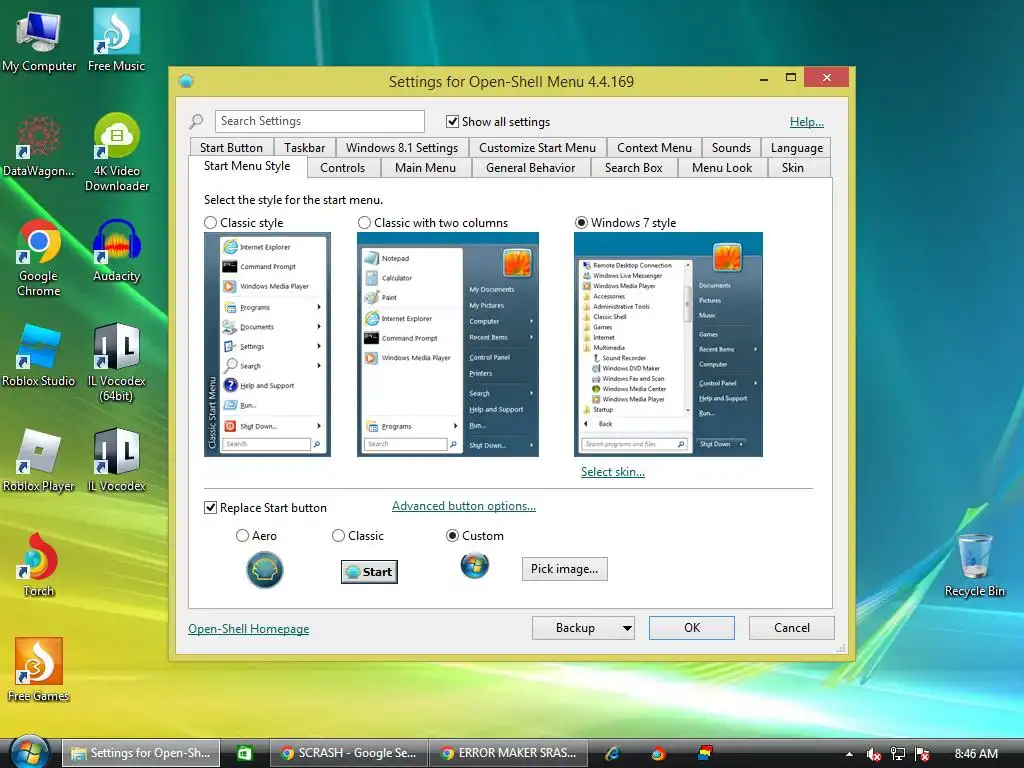Image resolution: width=1024 pixels, height=768 pixels.
Task: Click the Pick image... button
Action: point(564,569)
